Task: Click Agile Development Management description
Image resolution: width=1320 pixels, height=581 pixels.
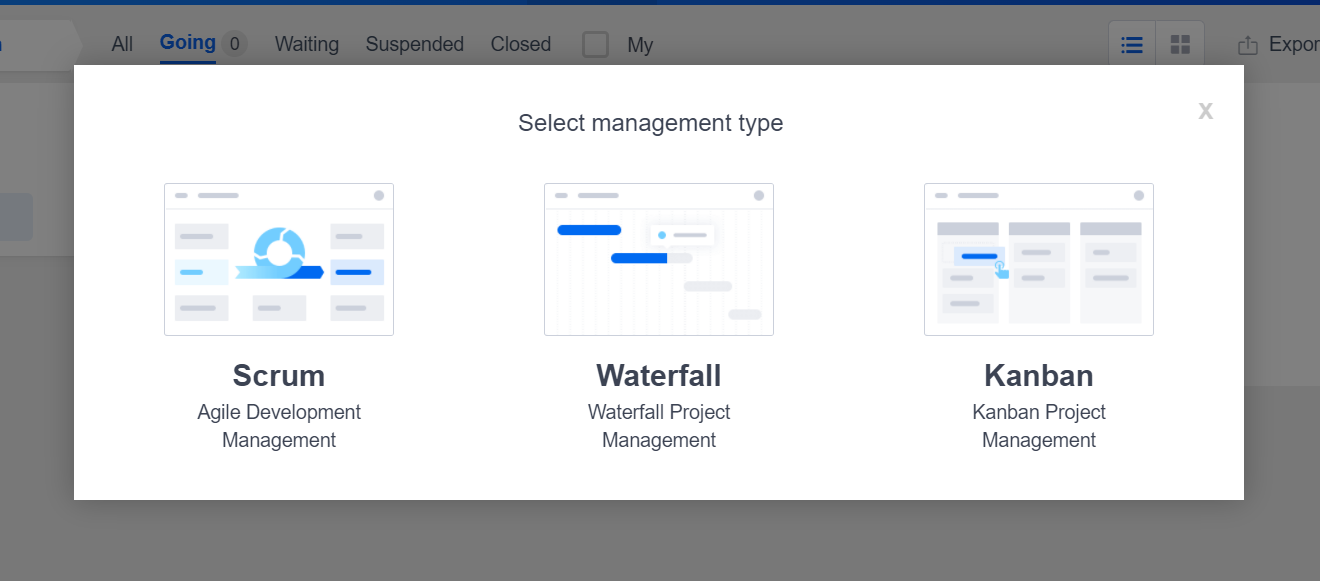Action: pos(279,426)
